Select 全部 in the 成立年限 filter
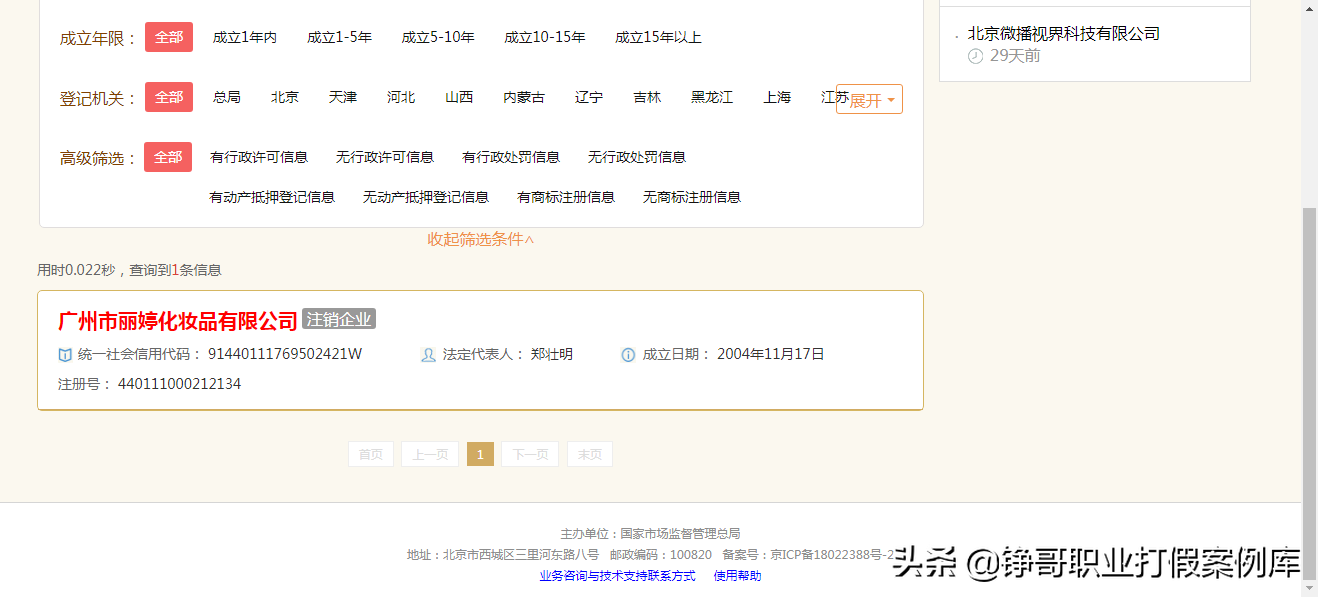The width and height of the screenshot is (1318, 597). (x=169, y=37)
